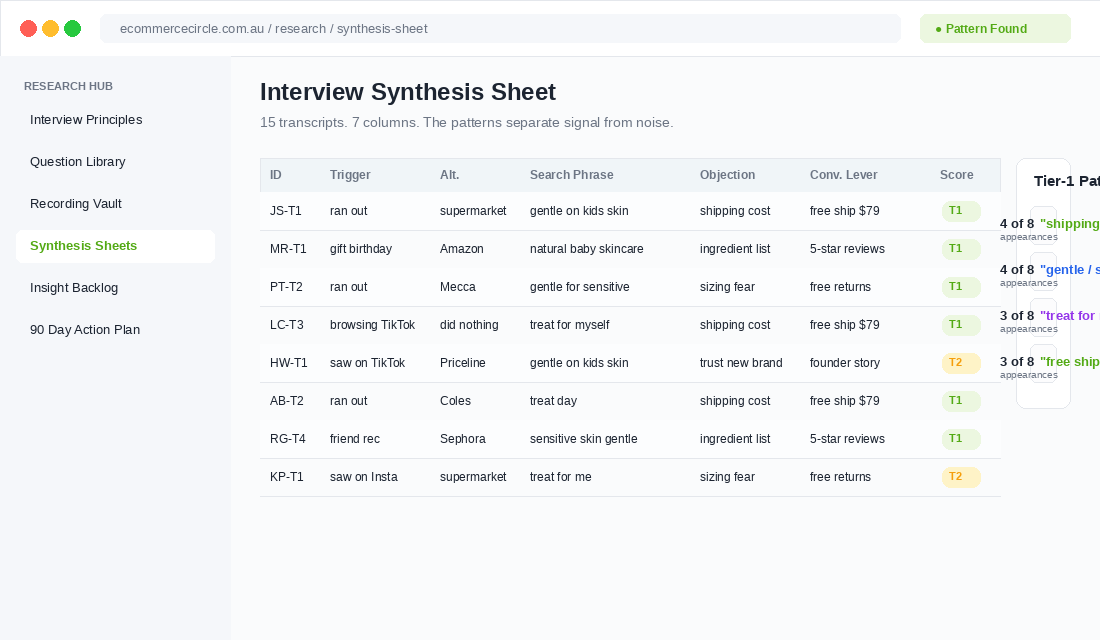Click the "4 of 8 shipping" pattern entry
1100x640 pixels.
[1049, 229]
